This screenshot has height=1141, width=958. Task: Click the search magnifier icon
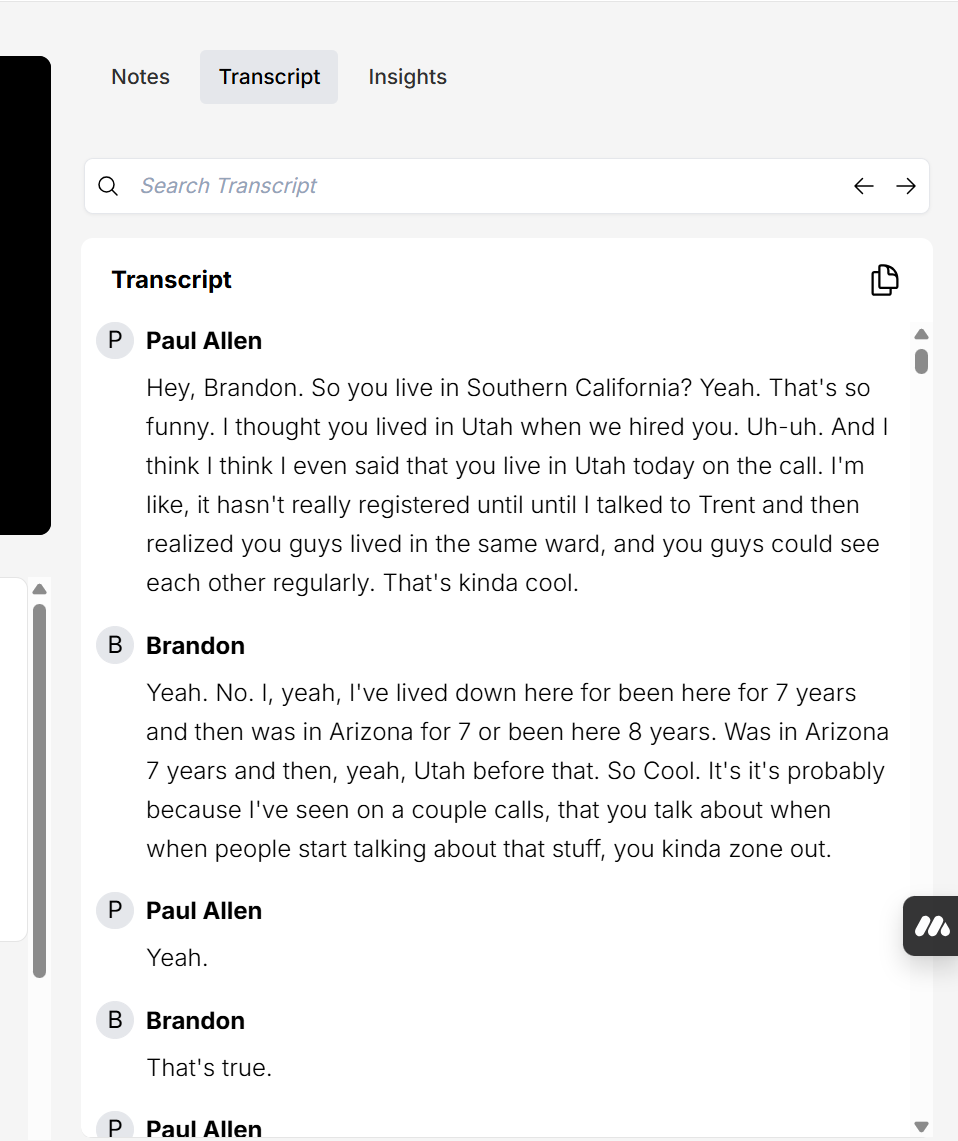tap(108, 186)
